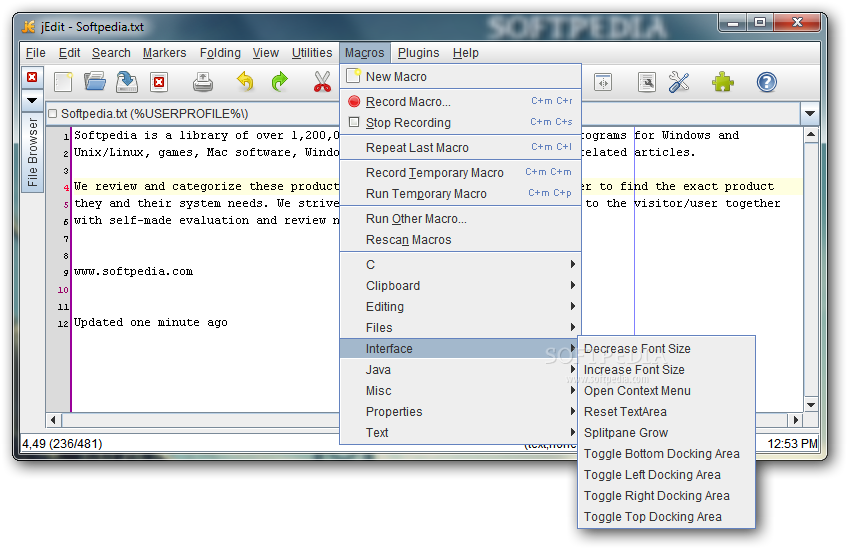Open the Markers menu

point(164,53)
